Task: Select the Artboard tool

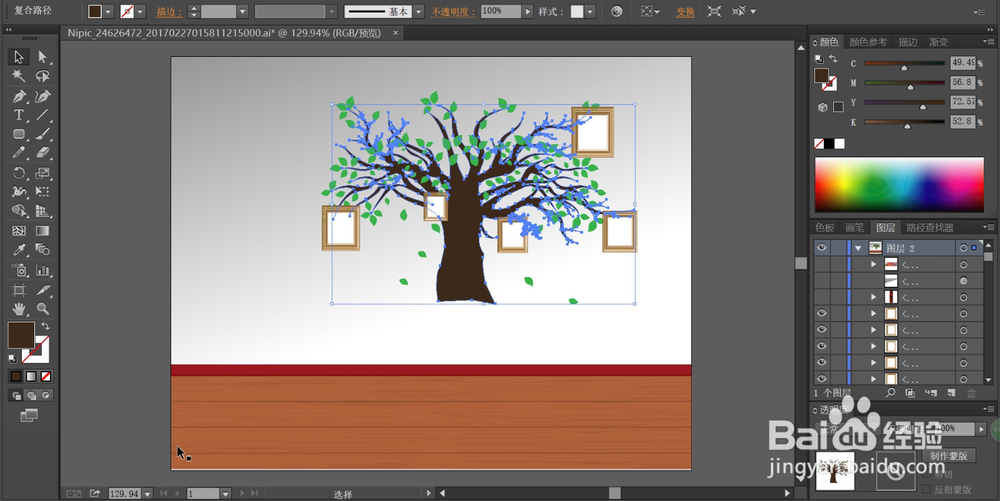Action: tap(18, 290)
